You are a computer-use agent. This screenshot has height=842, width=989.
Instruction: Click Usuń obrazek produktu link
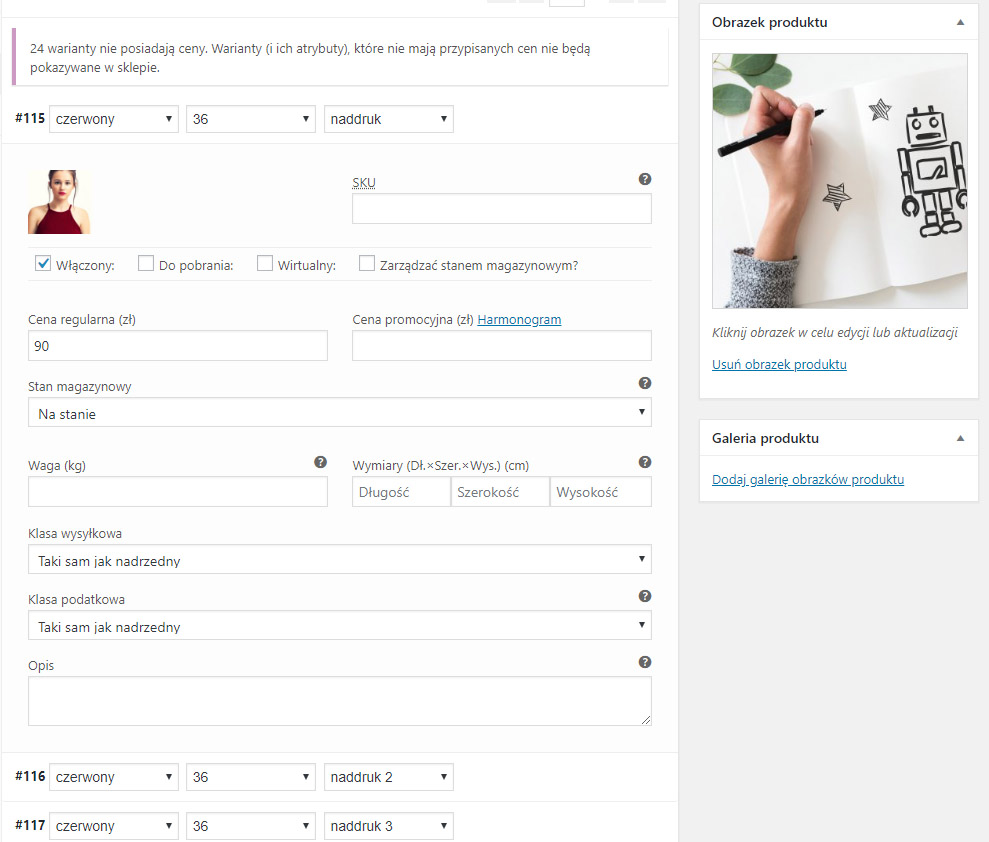pyautogui.click(x=779, y=365)
